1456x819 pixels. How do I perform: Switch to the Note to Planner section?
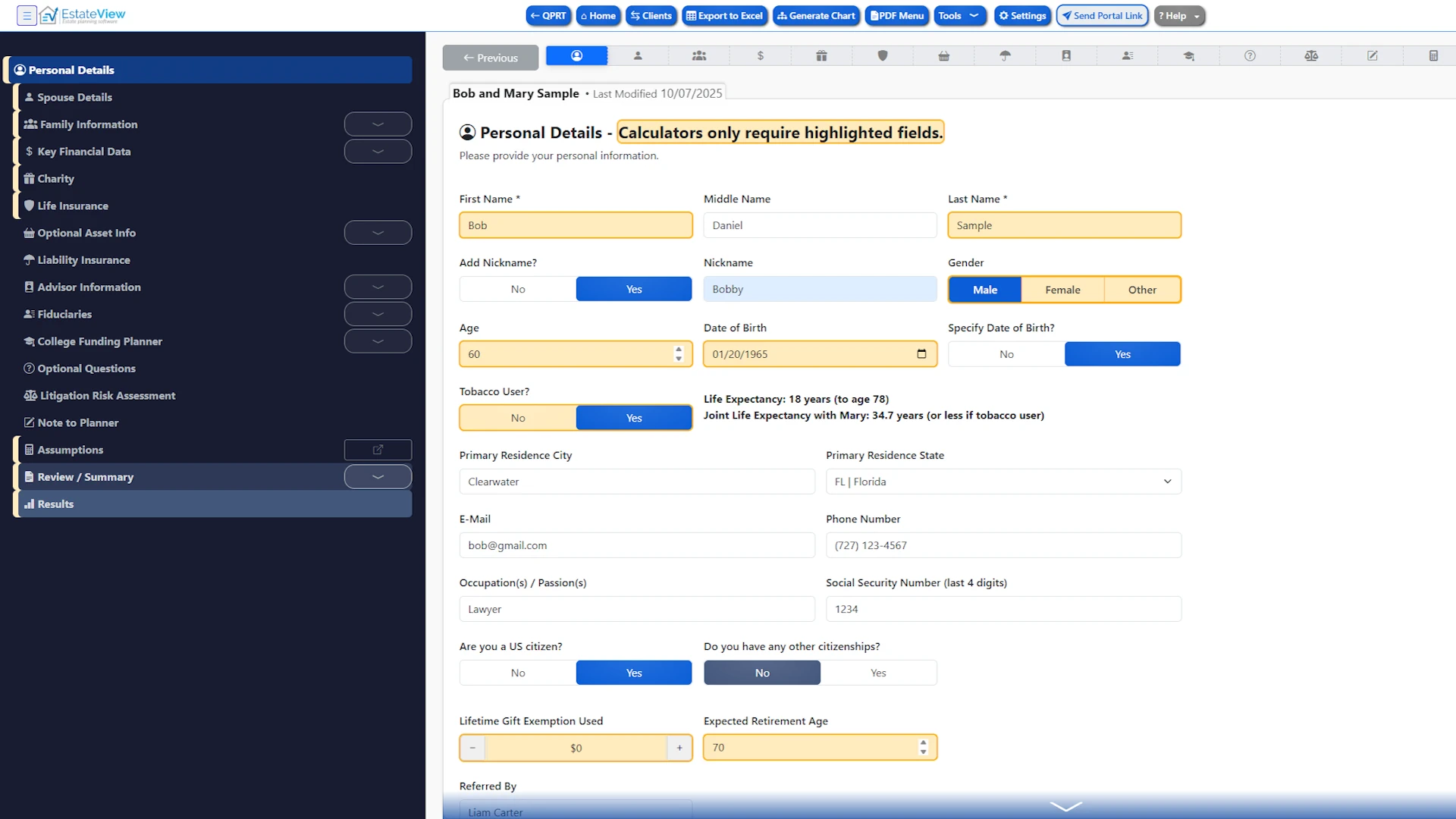pyautogui.click(x=77, y=422)
